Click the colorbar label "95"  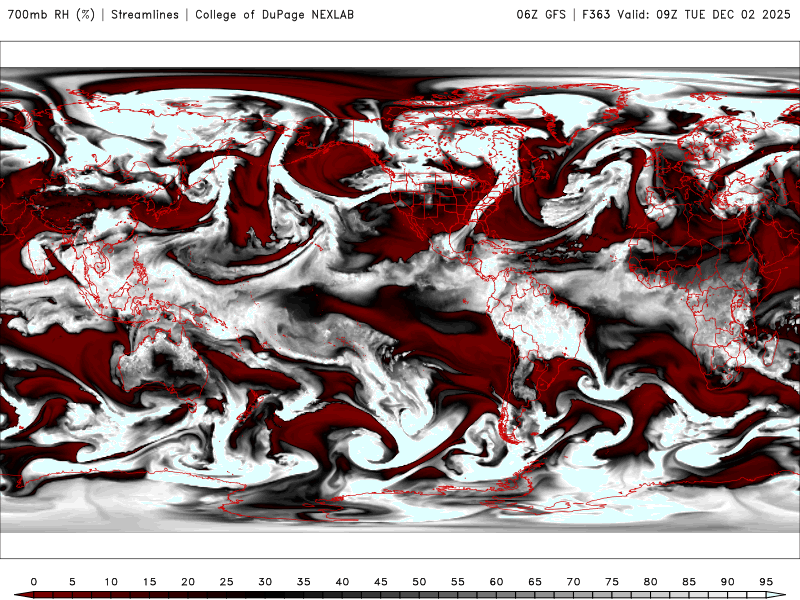click(x=766, y=582)
